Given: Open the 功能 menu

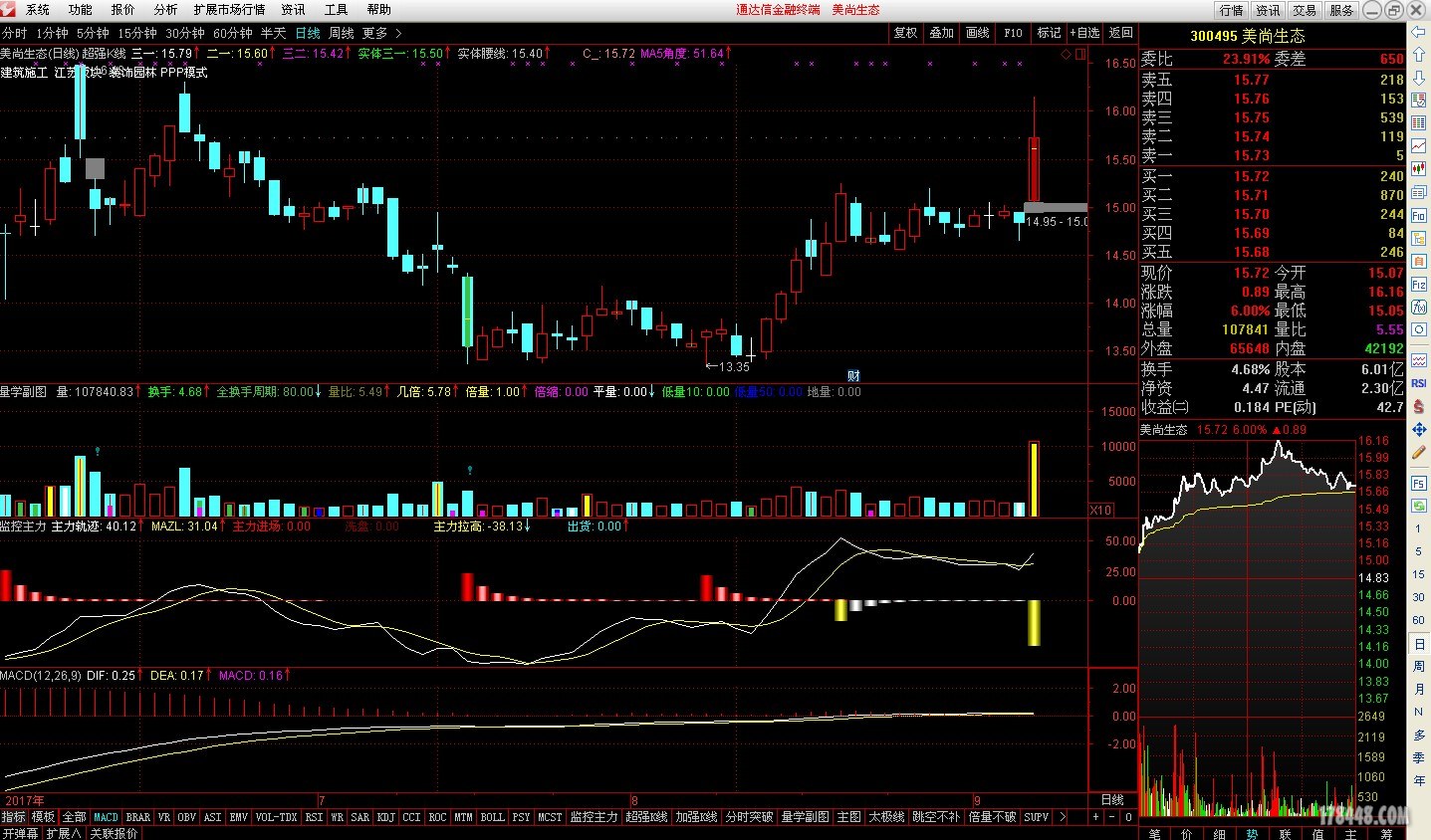Looking at the screenshot, I should click(81, 9).
